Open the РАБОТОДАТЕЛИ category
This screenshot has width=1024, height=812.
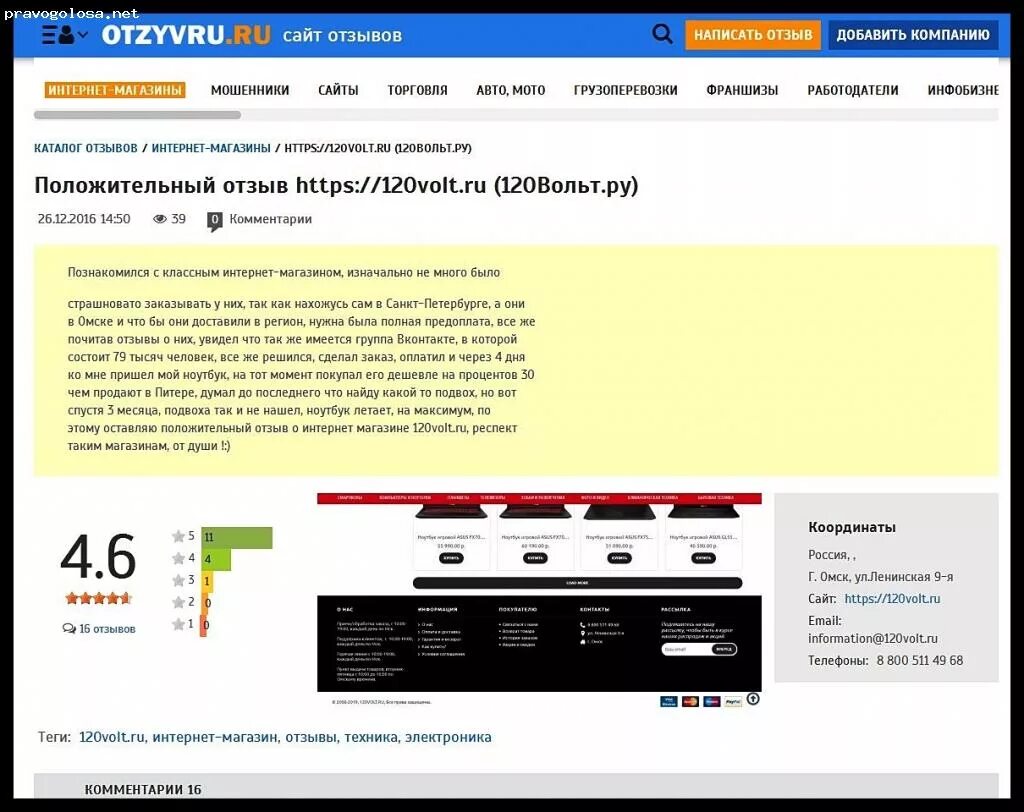tap(853, 90)
